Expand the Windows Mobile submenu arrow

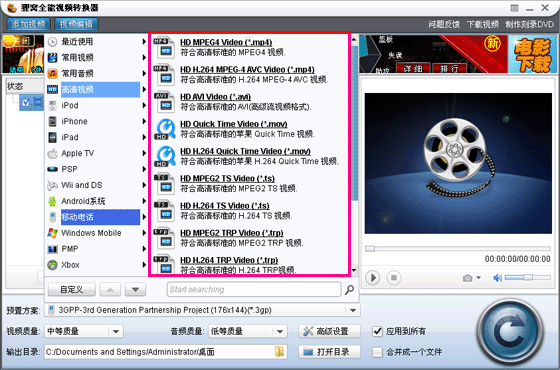pyautogui.click(x=144, y=233)
